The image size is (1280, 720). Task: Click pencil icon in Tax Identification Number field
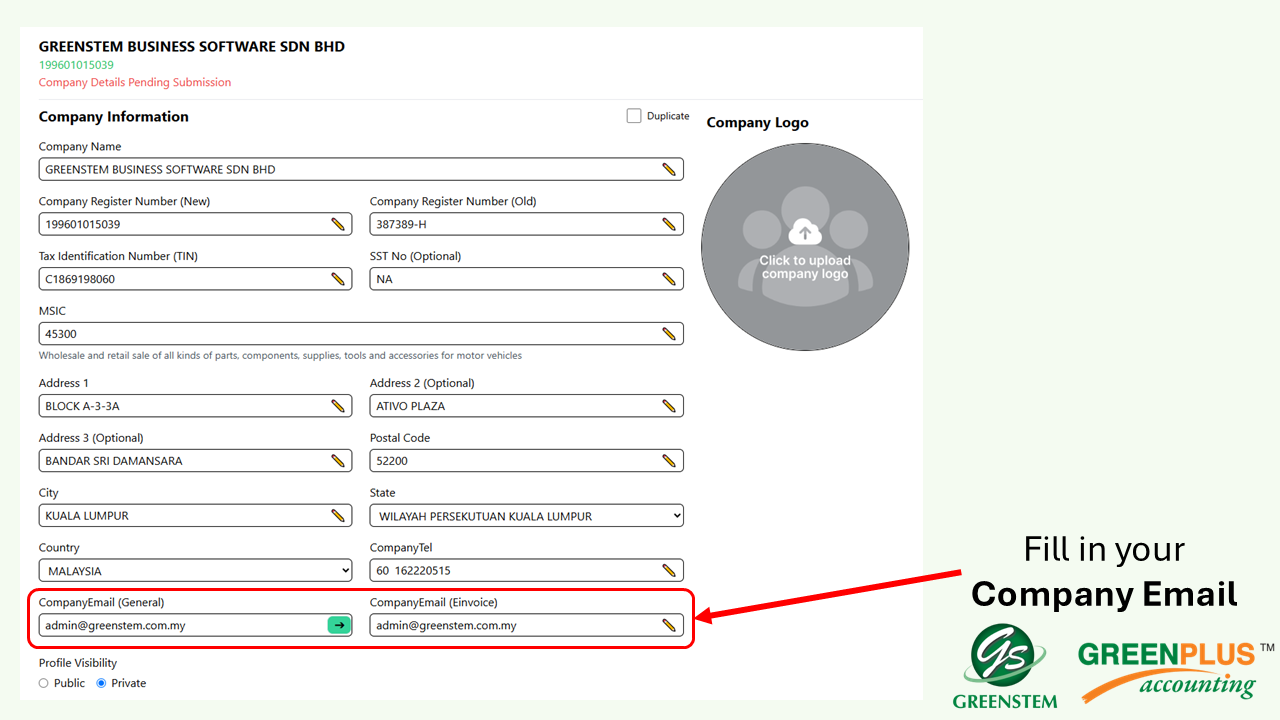(338, 279)
